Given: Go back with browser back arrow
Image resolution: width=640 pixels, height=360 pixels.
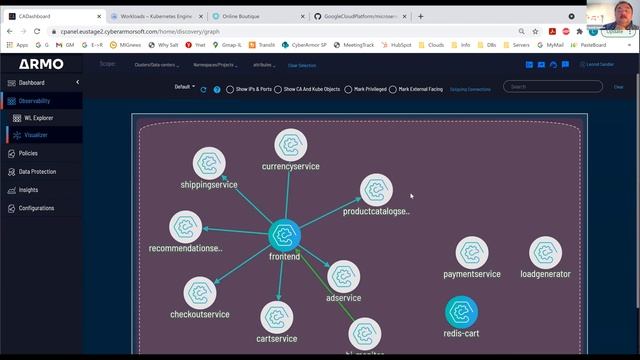Looking at the screenshot, I should [10, 31].
